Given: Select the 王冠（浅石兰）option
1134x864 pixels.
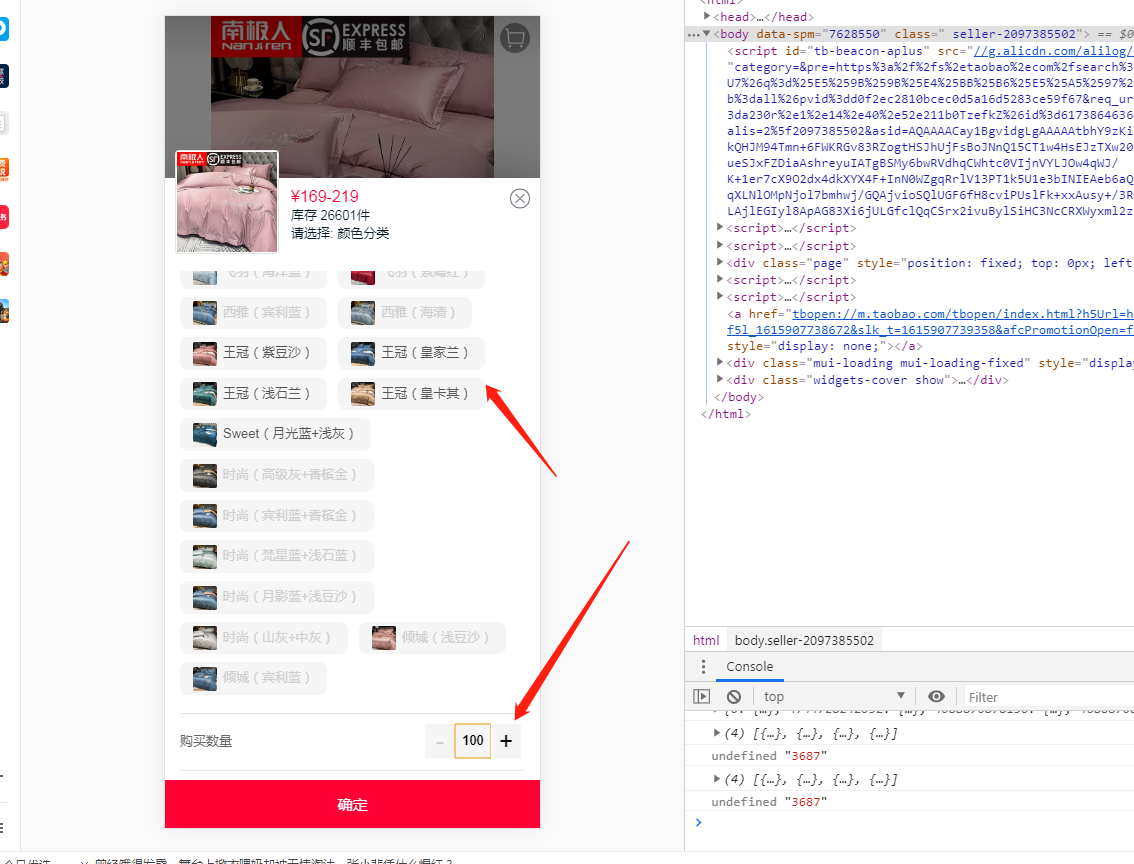Looking at the screenshot, I should tap(252, 393).
